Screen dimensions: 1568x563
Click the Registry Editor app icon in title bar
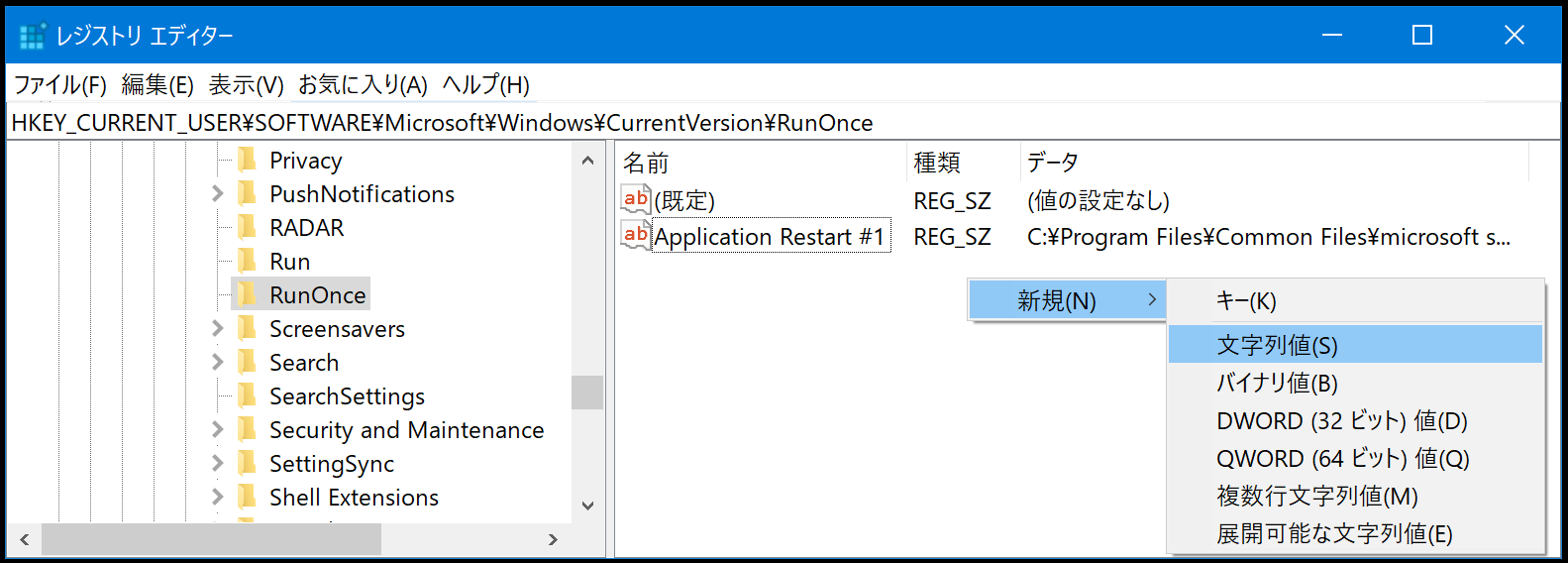point(32,36)
